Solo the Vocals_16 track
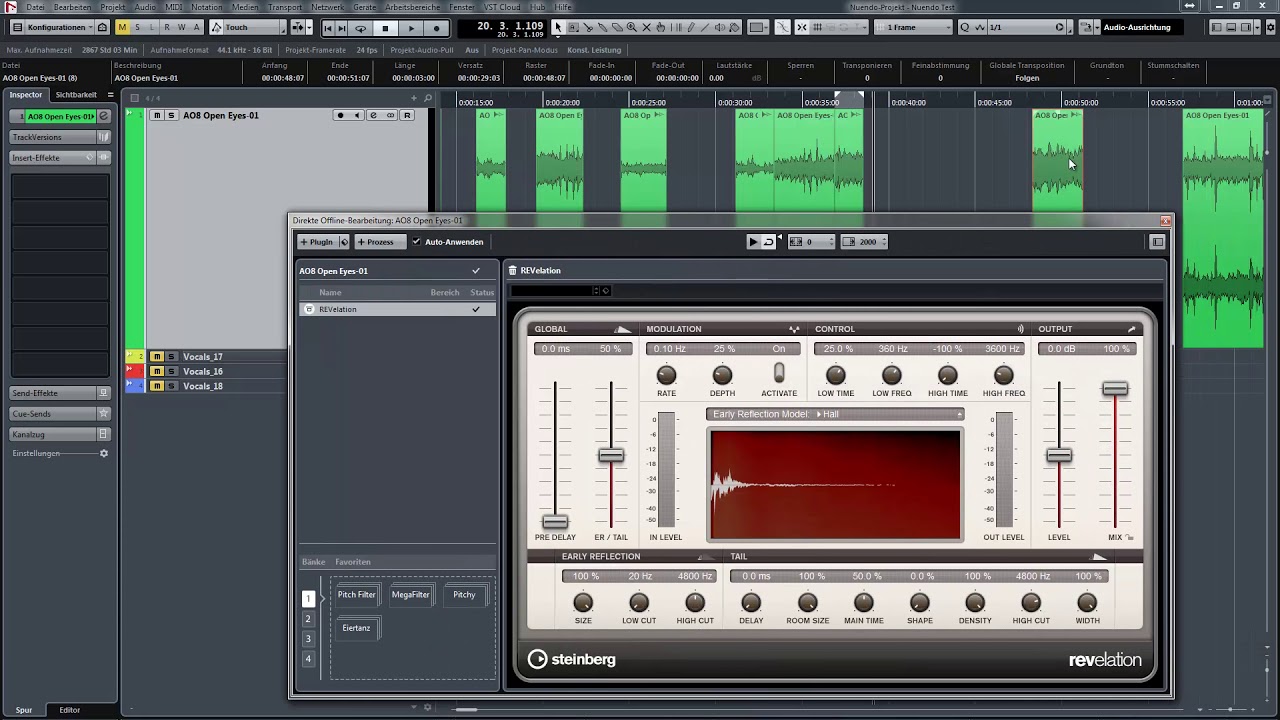This screenshot has width=1280, height=720. tap(171, 371)
